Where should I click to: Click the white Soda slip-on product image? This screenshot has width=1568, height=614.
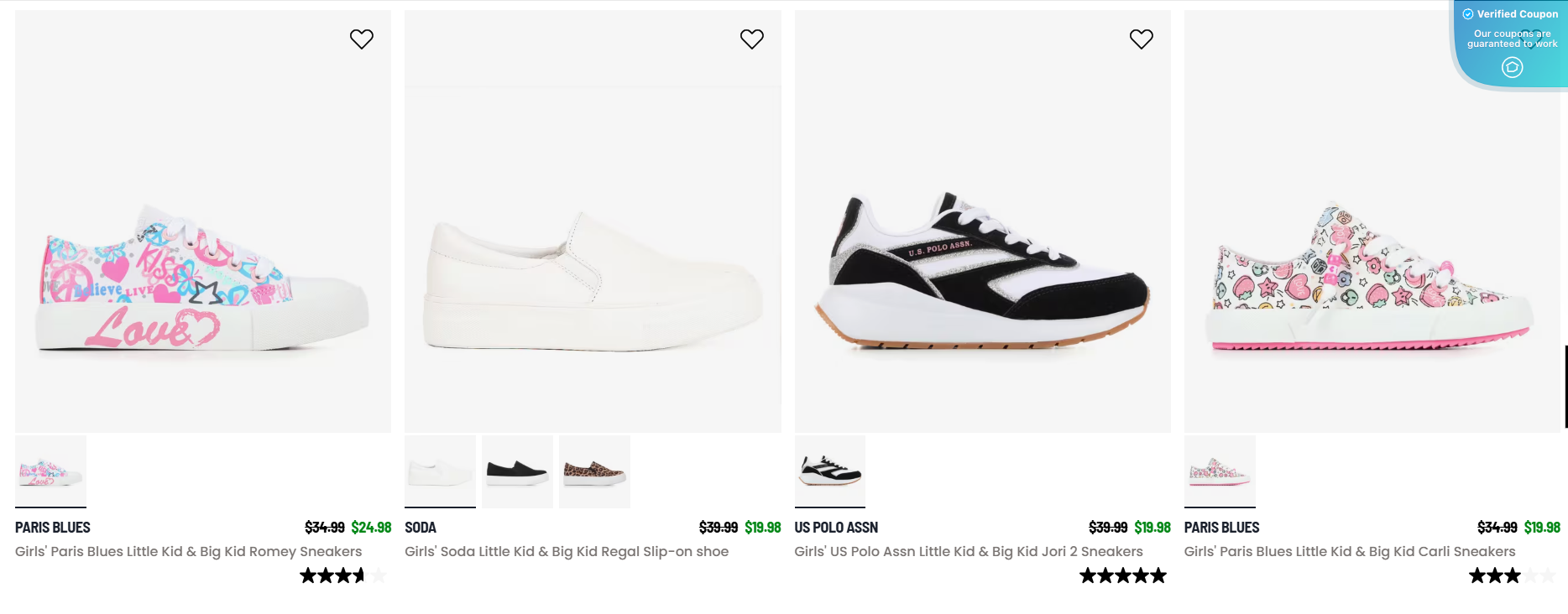click(593, 277)
